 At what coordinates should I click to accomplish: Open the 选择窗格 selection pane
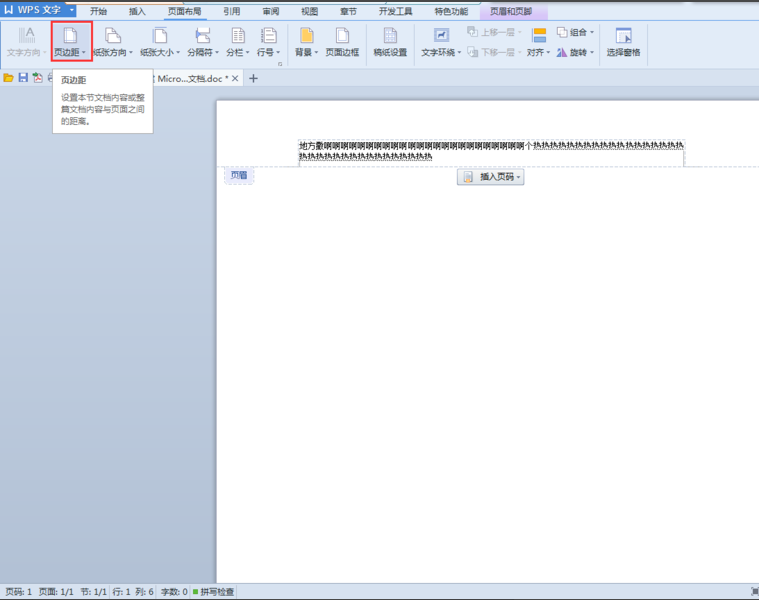pos(623,42)
